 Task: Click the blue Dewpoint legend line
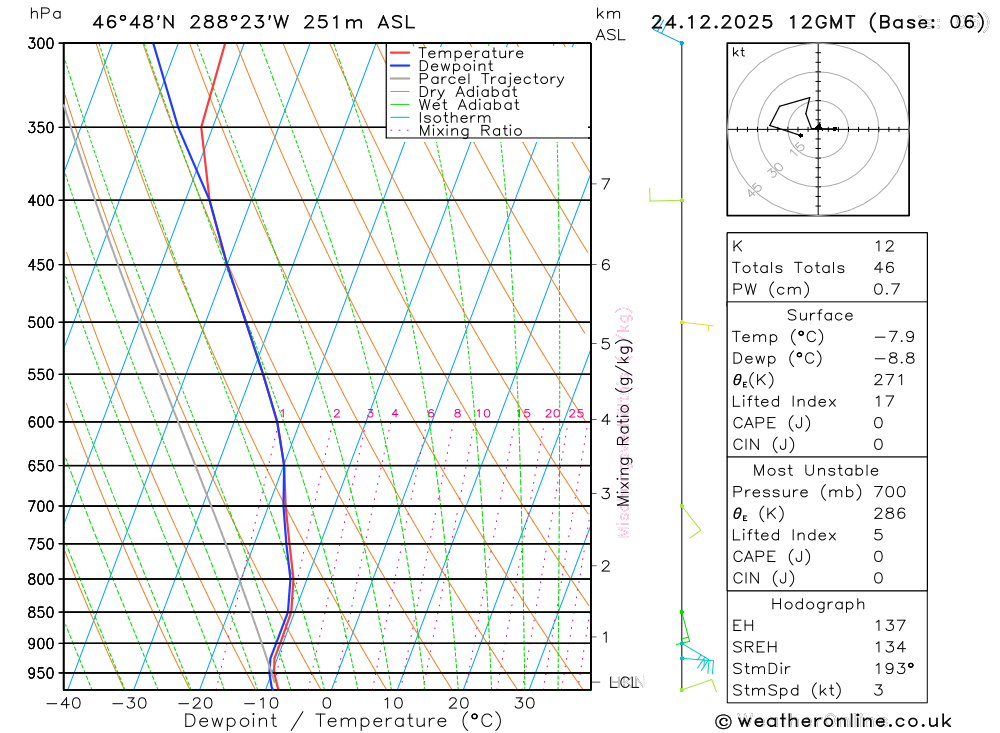(400, 66)
